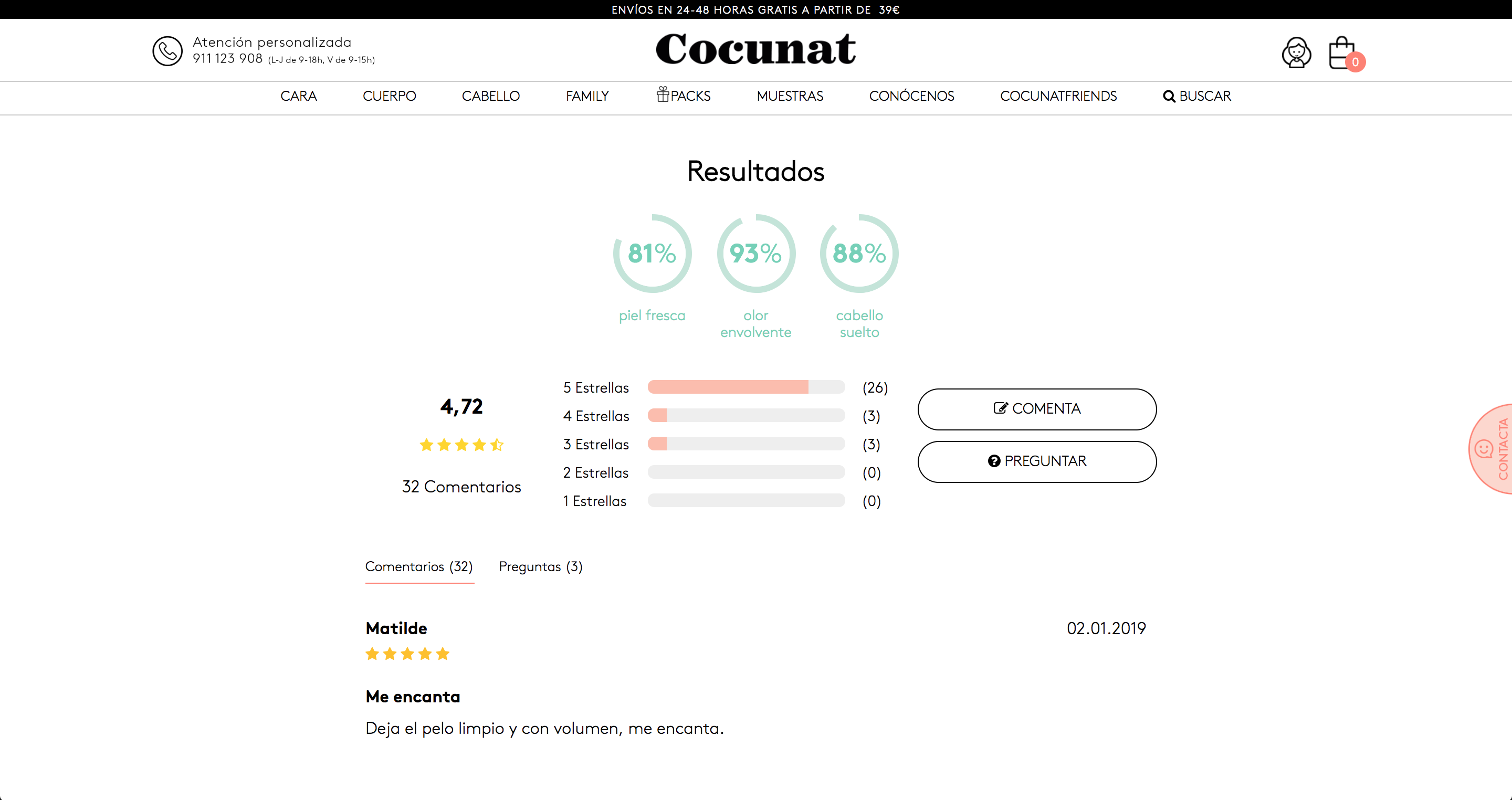Click Matilde's review star rating

click(407, 654)
